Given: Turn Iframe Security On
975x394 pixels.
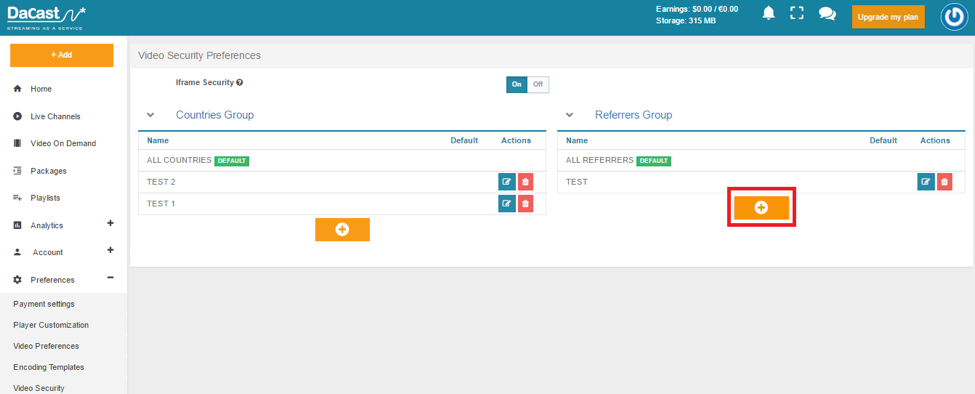Looking at the screenshot, I should (517, 85).
